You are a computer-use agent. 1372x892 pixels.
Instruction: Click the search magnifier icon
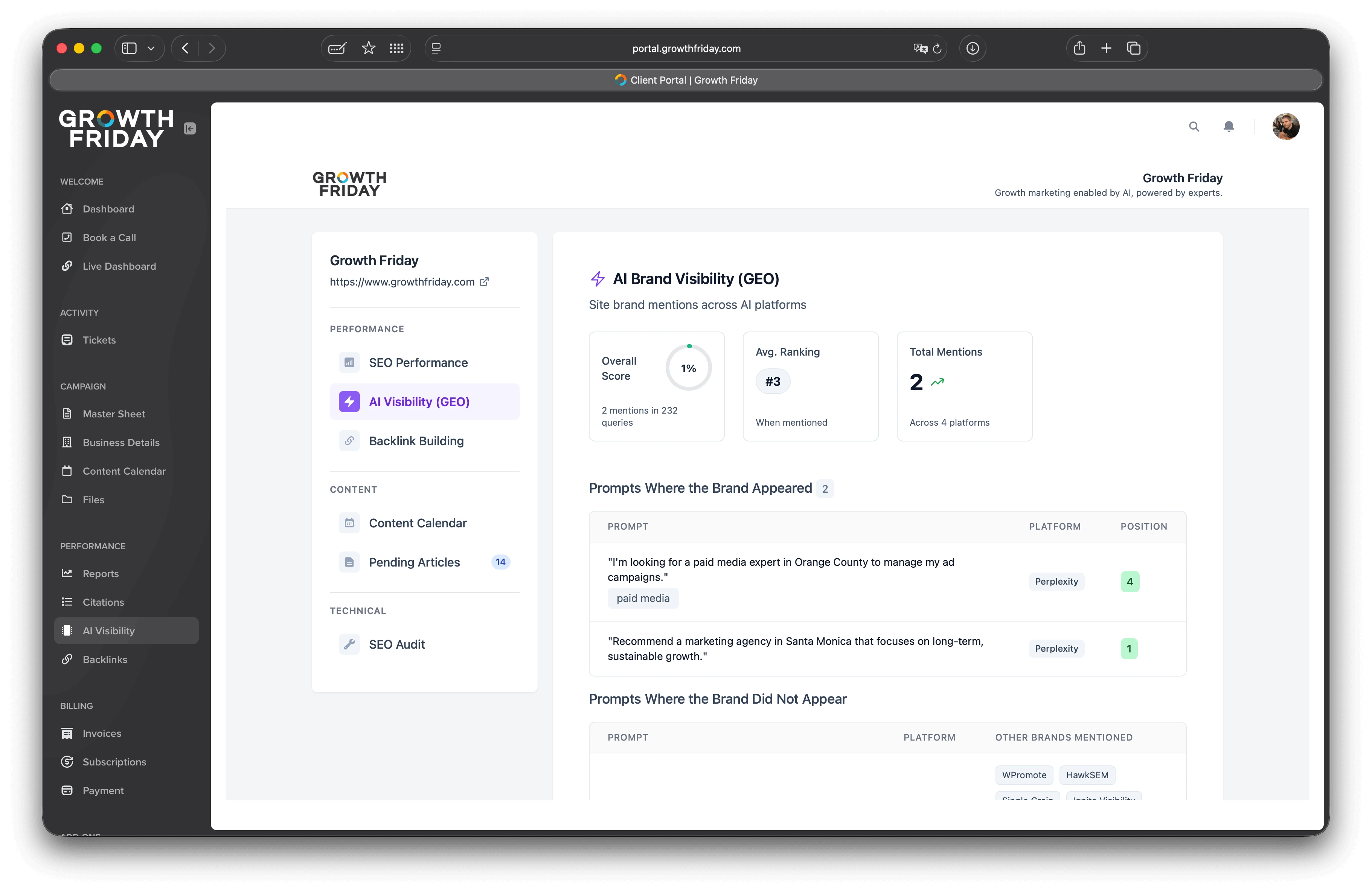(1194, 126)
